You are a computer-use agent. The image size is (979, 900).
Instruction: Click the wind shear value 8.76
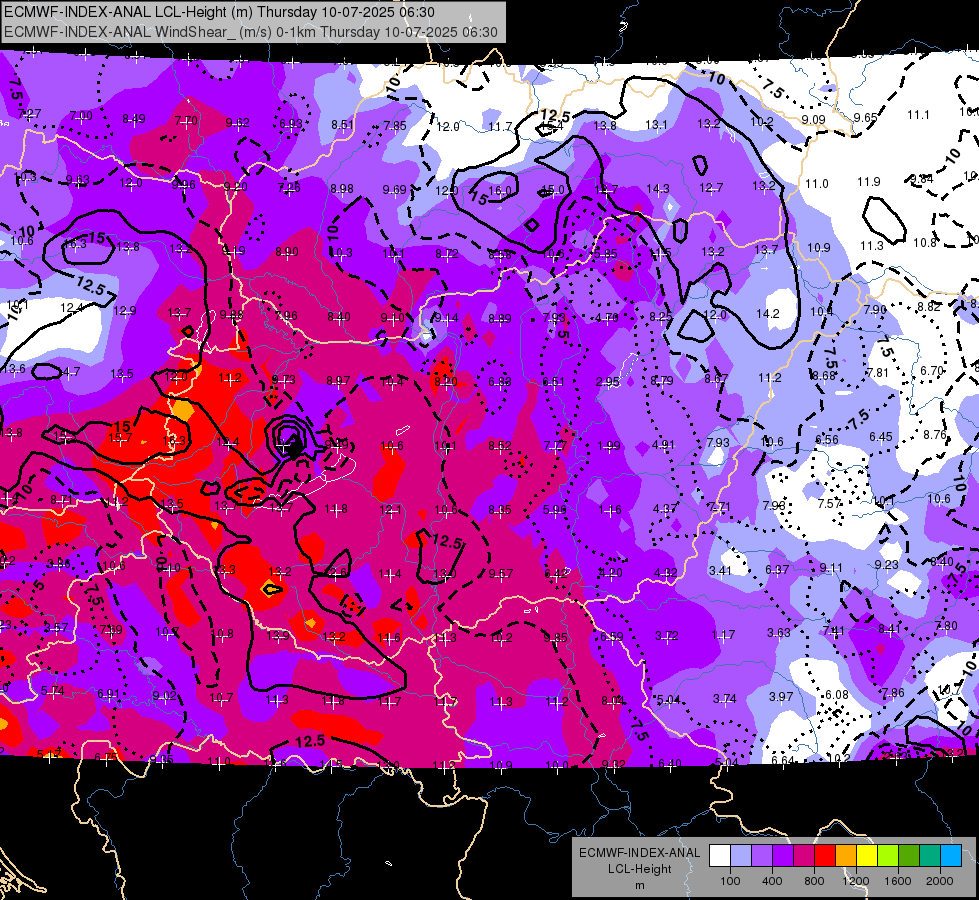coord(935,434)
